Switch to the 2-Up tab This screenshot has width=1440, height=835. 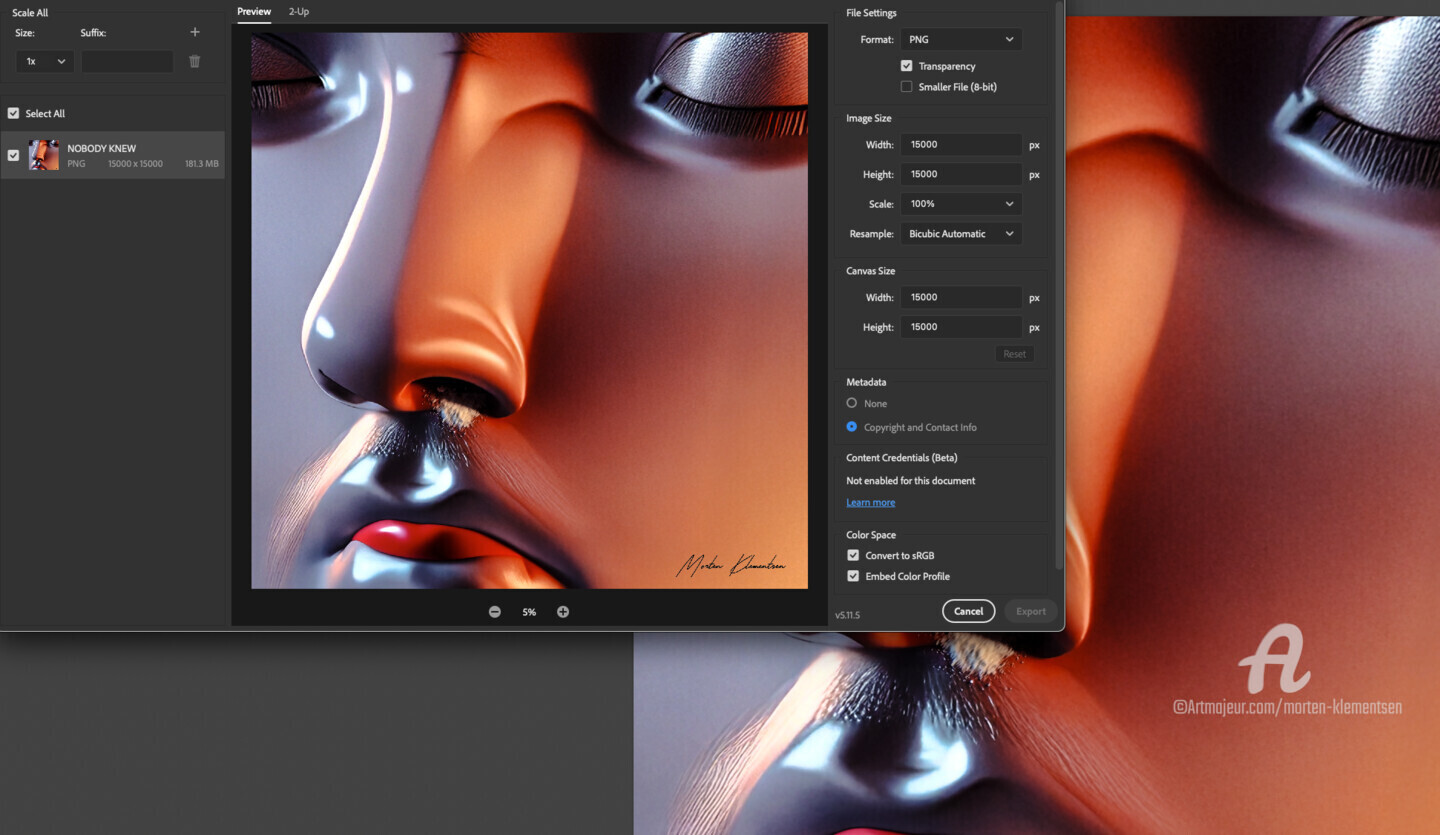[299, 12]
